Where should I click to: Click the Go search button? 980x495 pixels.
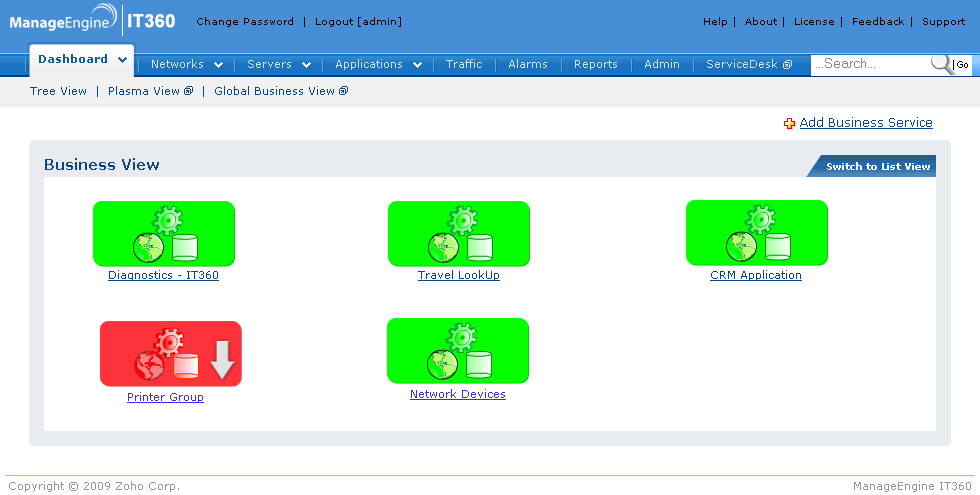tap(962, 65)
